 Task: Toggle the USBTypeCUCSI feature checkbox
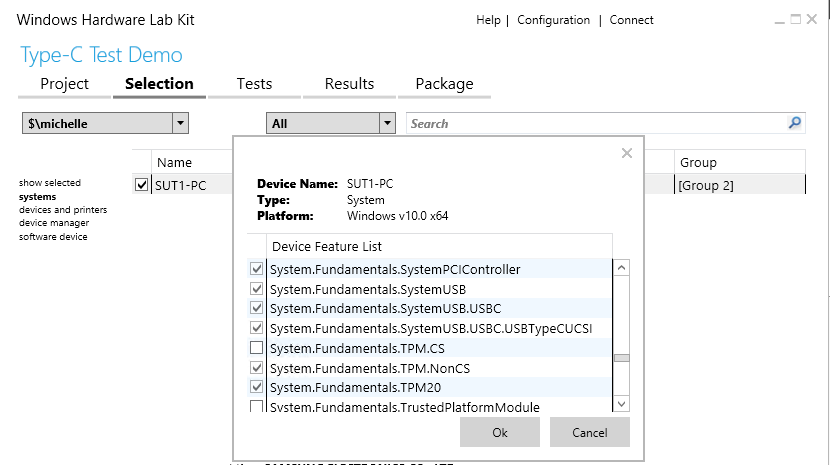256,328
